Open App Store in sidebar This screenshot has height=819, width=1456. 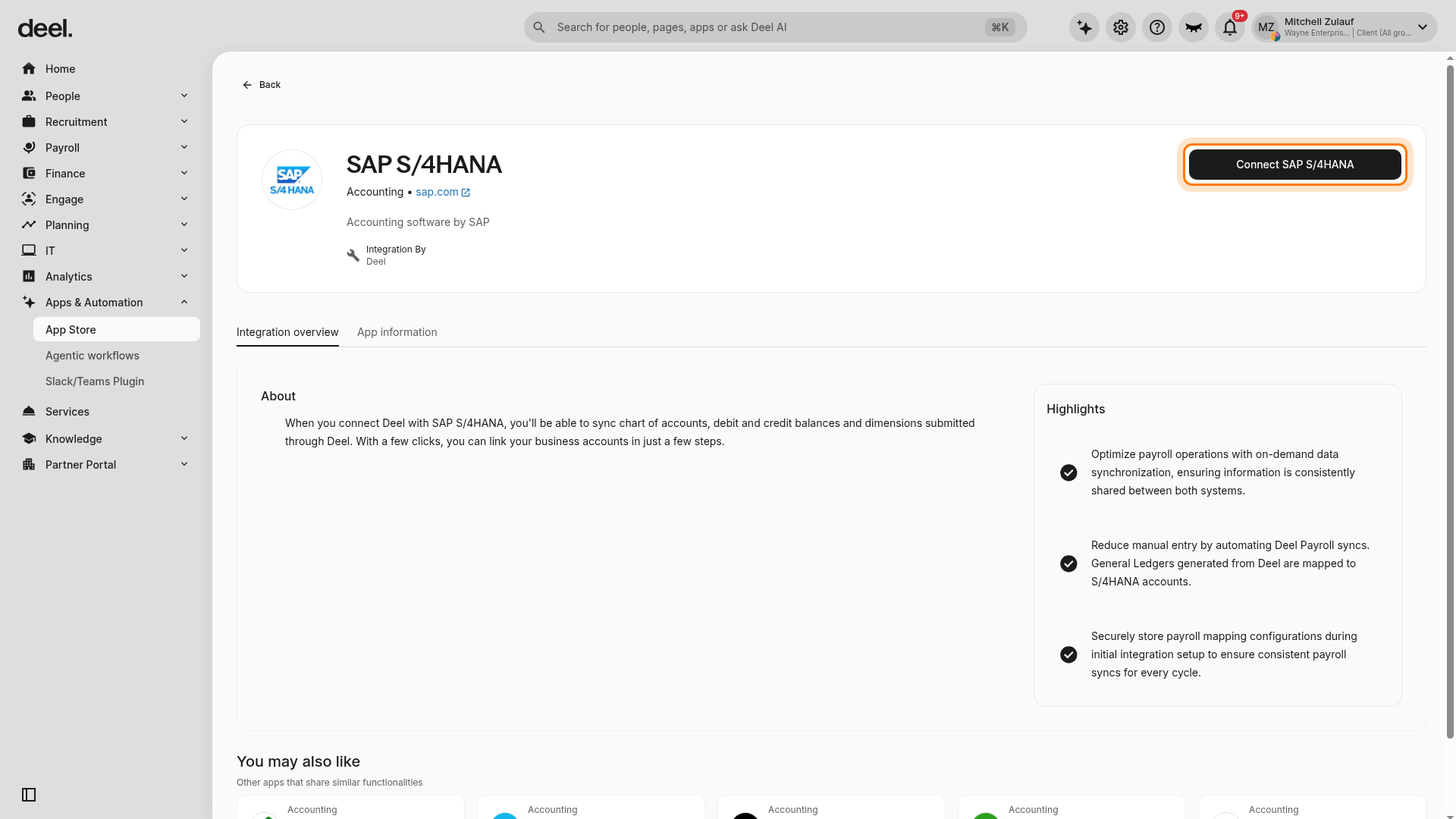(117, 330)
